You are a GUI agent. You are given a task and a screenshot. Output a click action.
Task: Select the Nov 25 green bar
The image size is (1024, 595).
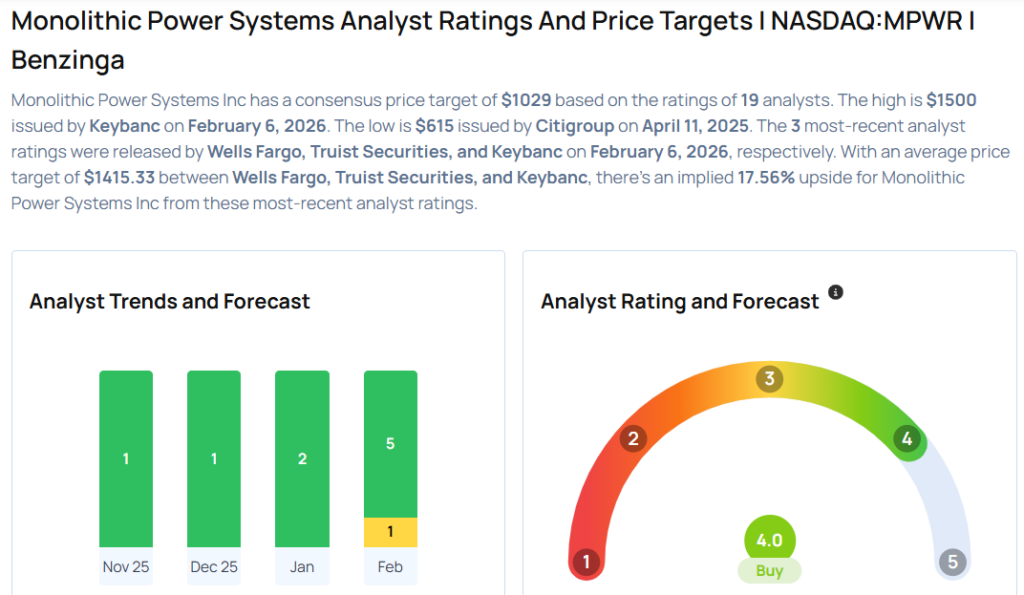pos(126,458)
